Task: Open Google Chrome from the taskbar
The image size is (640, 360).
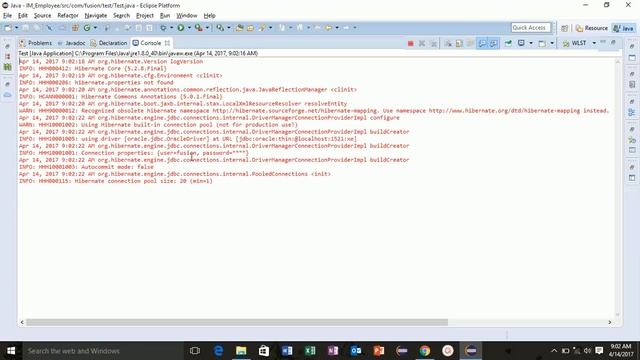Action: 425,351
